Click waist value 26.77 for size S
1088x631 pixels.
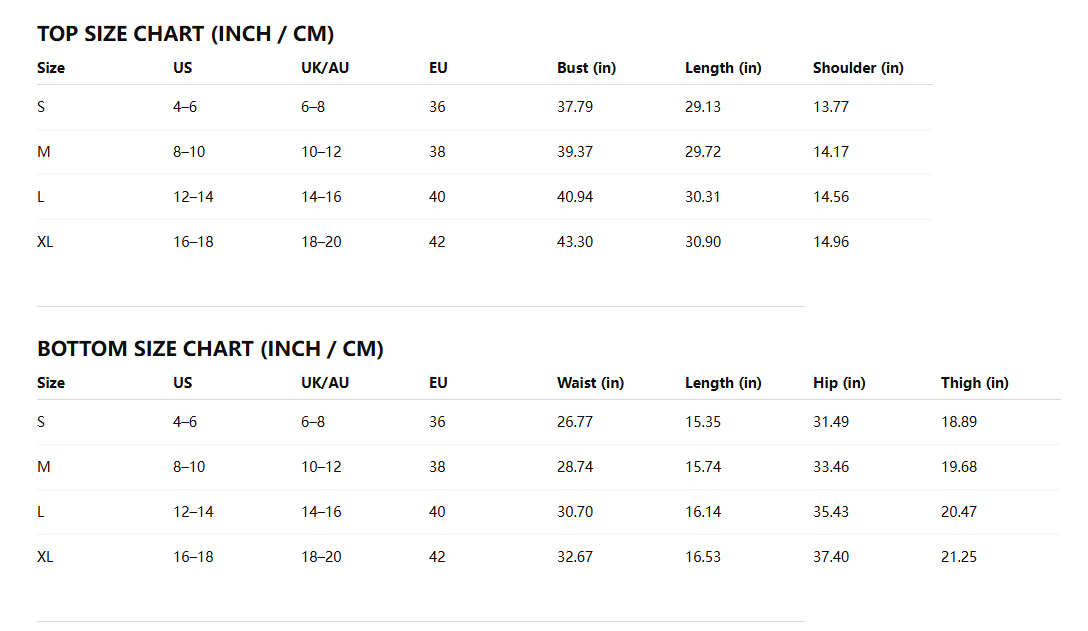575,422
